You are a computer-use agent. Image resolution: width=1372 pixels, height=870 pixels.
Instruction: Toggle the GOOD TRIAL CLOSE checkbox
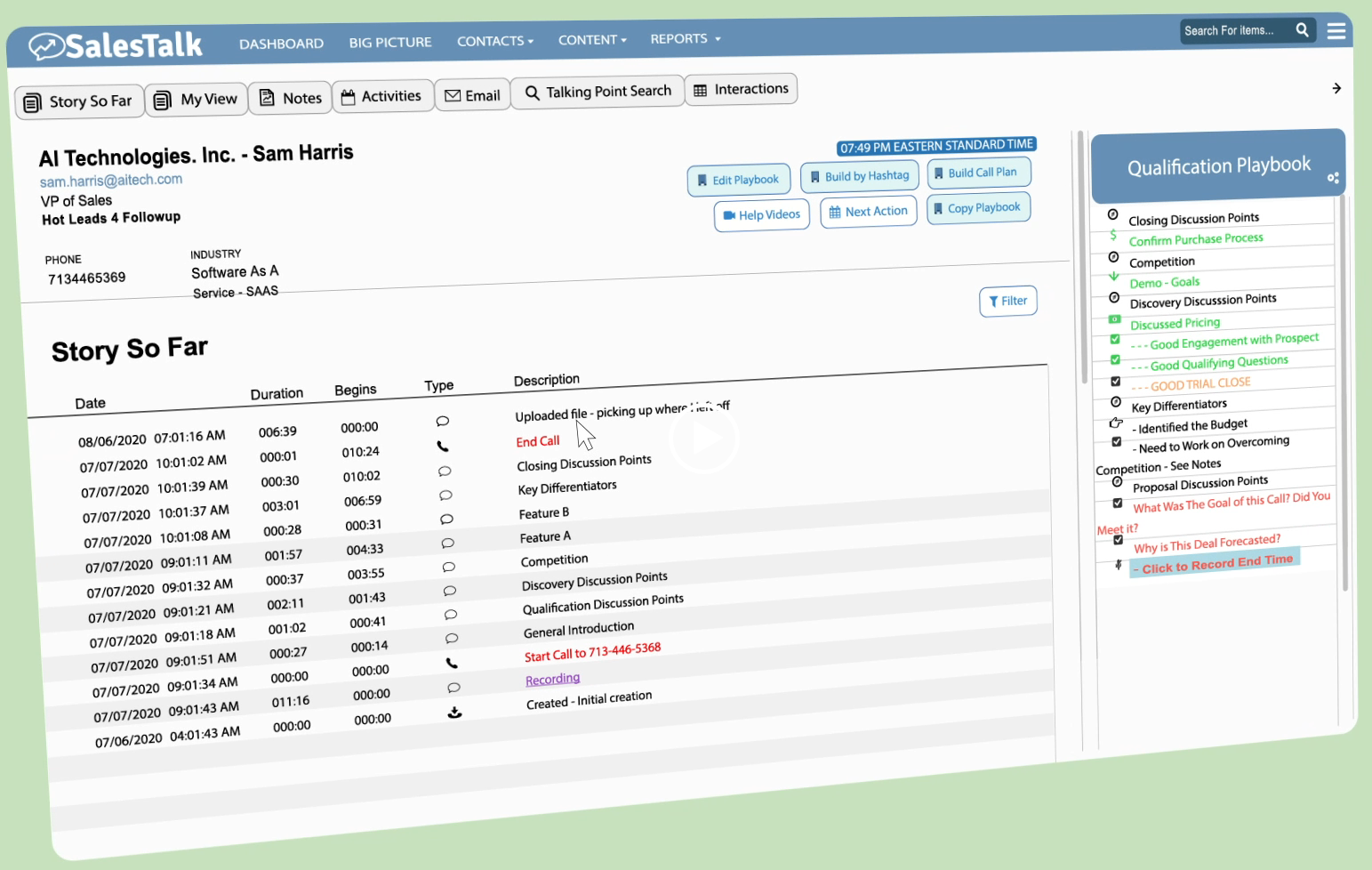1116,381
